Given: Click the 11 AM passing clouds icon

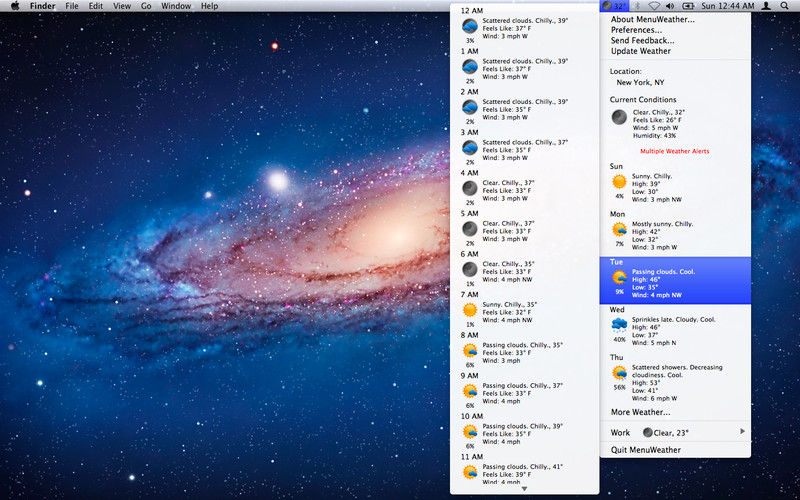Looking at the screenshot, I should pyautogui.click(x=470, y=472).
